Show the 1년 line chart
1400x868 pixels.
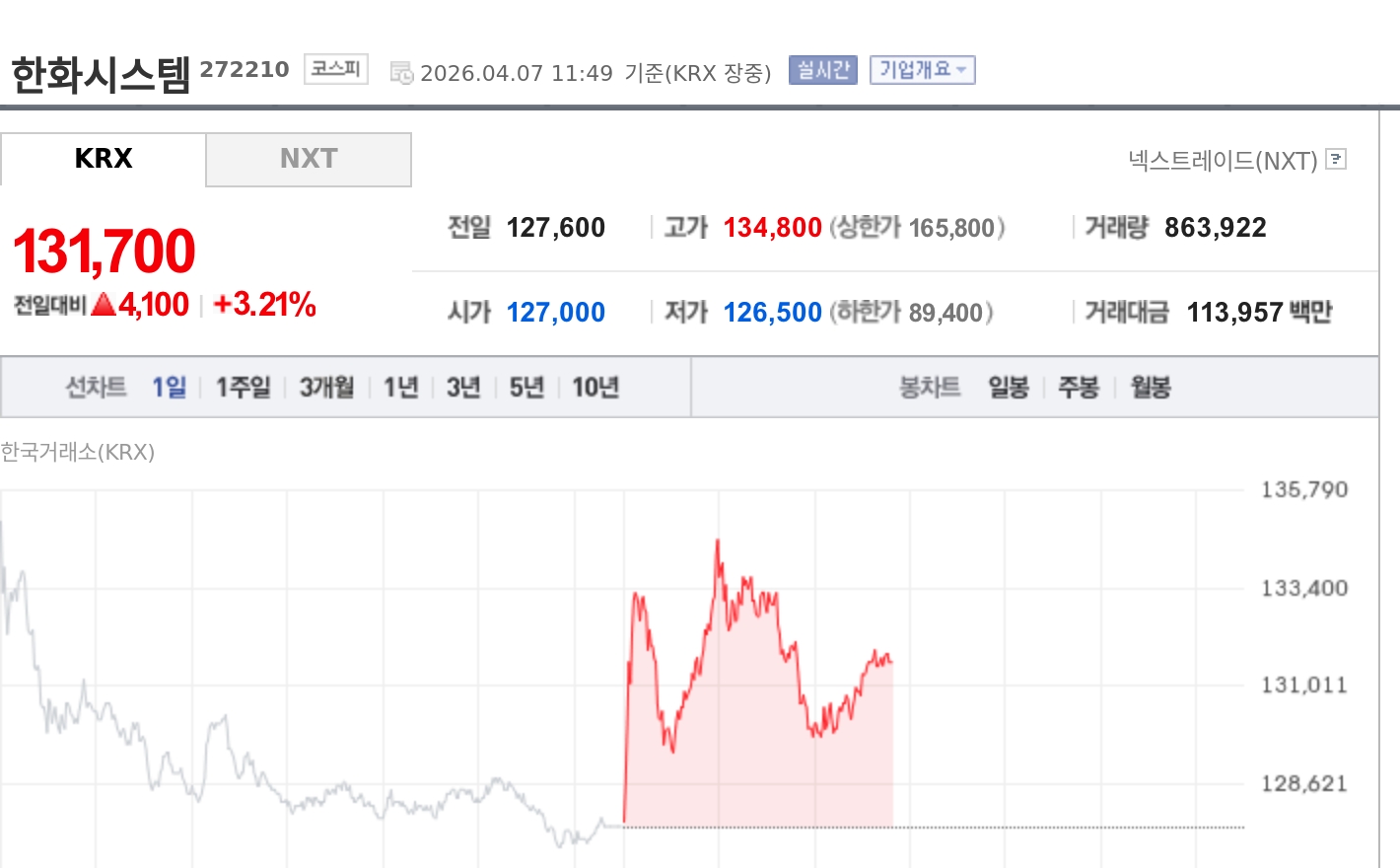(x=401, y=387)
